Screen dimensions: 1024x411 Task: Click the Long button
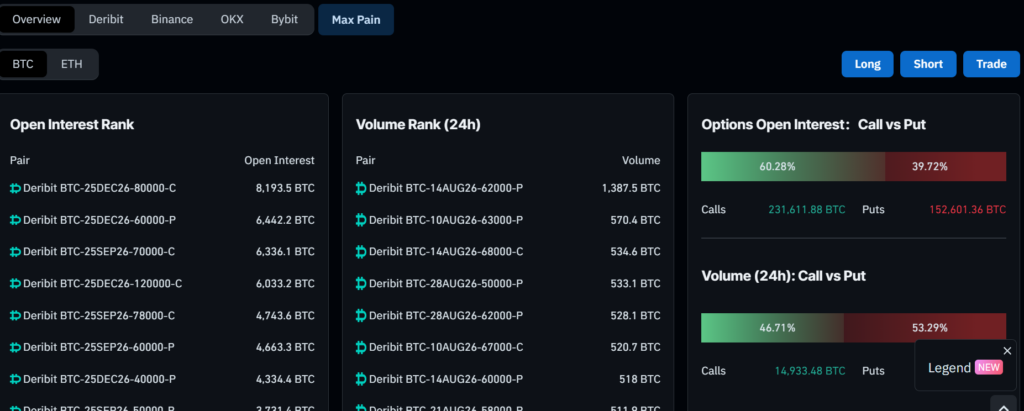pos(867,64)
